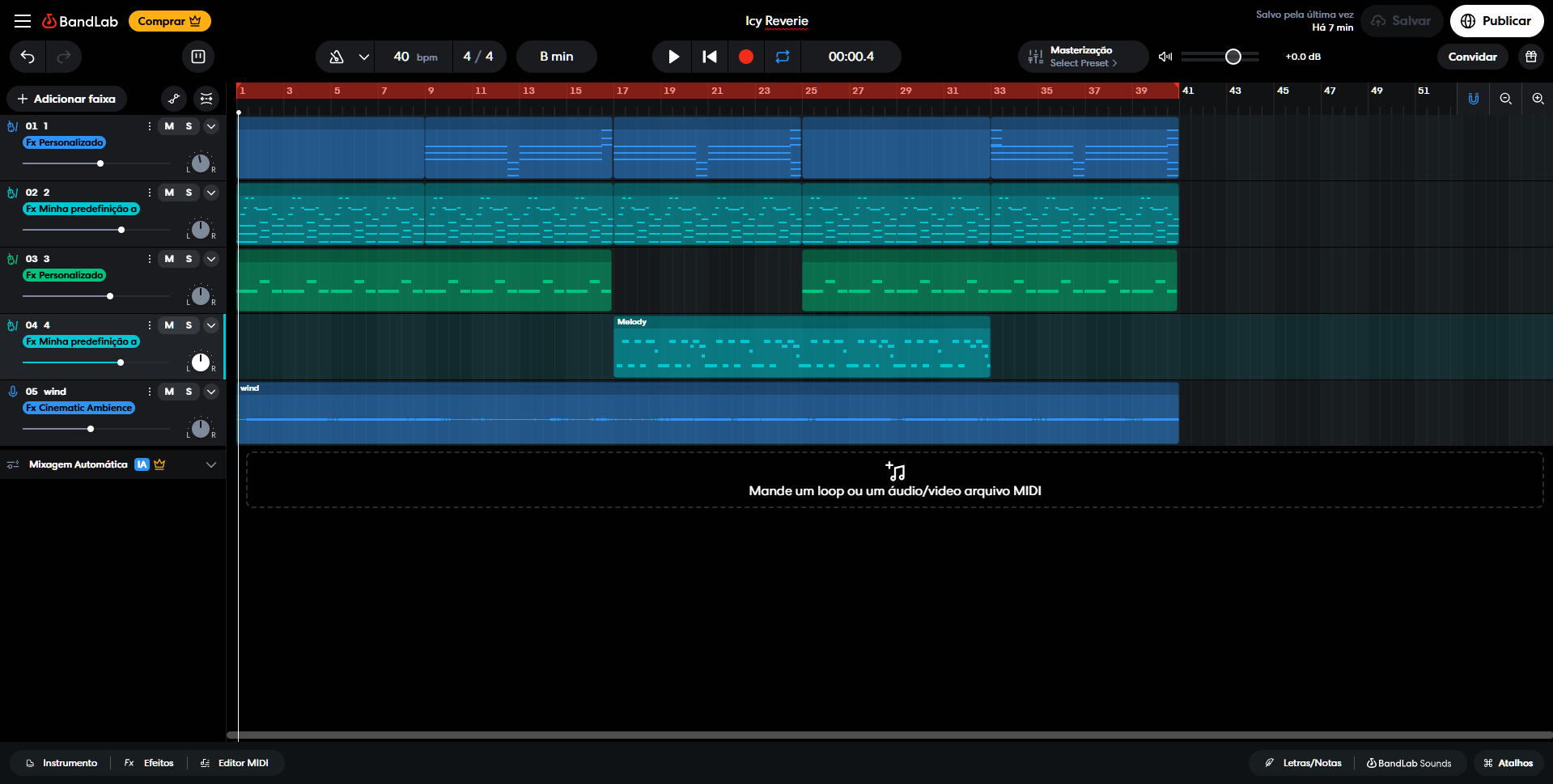The image size is (1553, 784).
Task: Open the Masterização preset selector
Action: [x=1083, y=57]
